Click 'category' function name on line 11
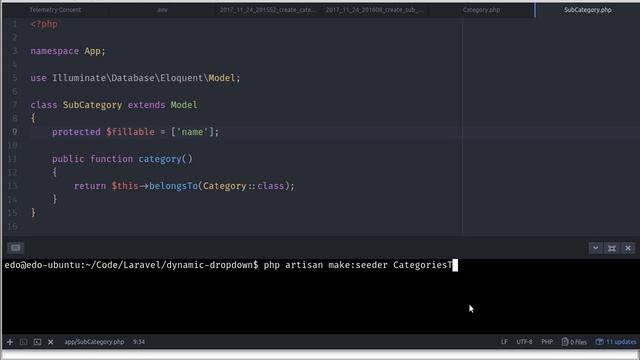Image resolution: width=640 pixels, height=360 pixels. click(160, 159)
